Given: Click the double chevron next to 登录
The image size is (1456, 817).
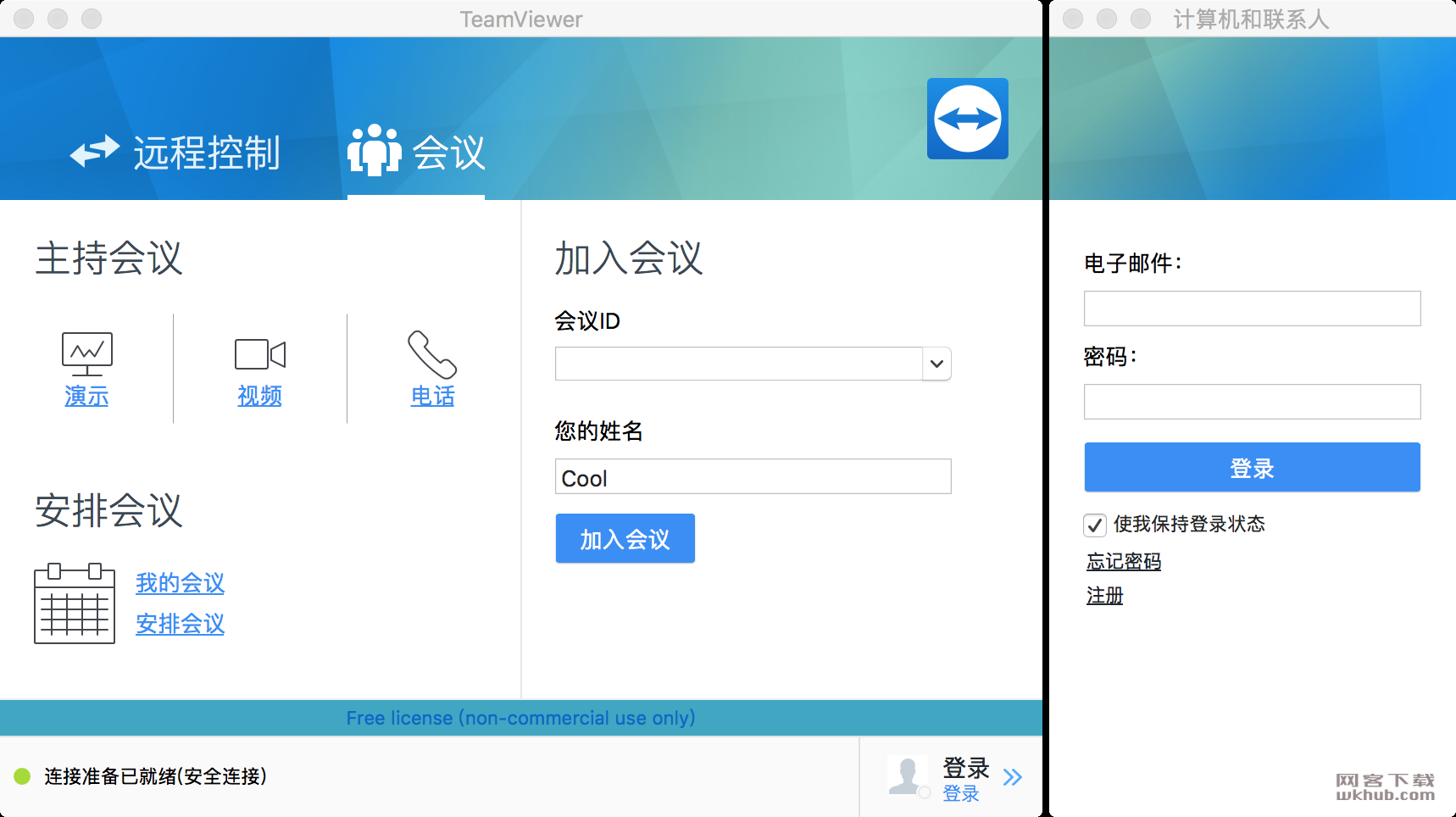Looking at the screenshot, I should 1012,777.
